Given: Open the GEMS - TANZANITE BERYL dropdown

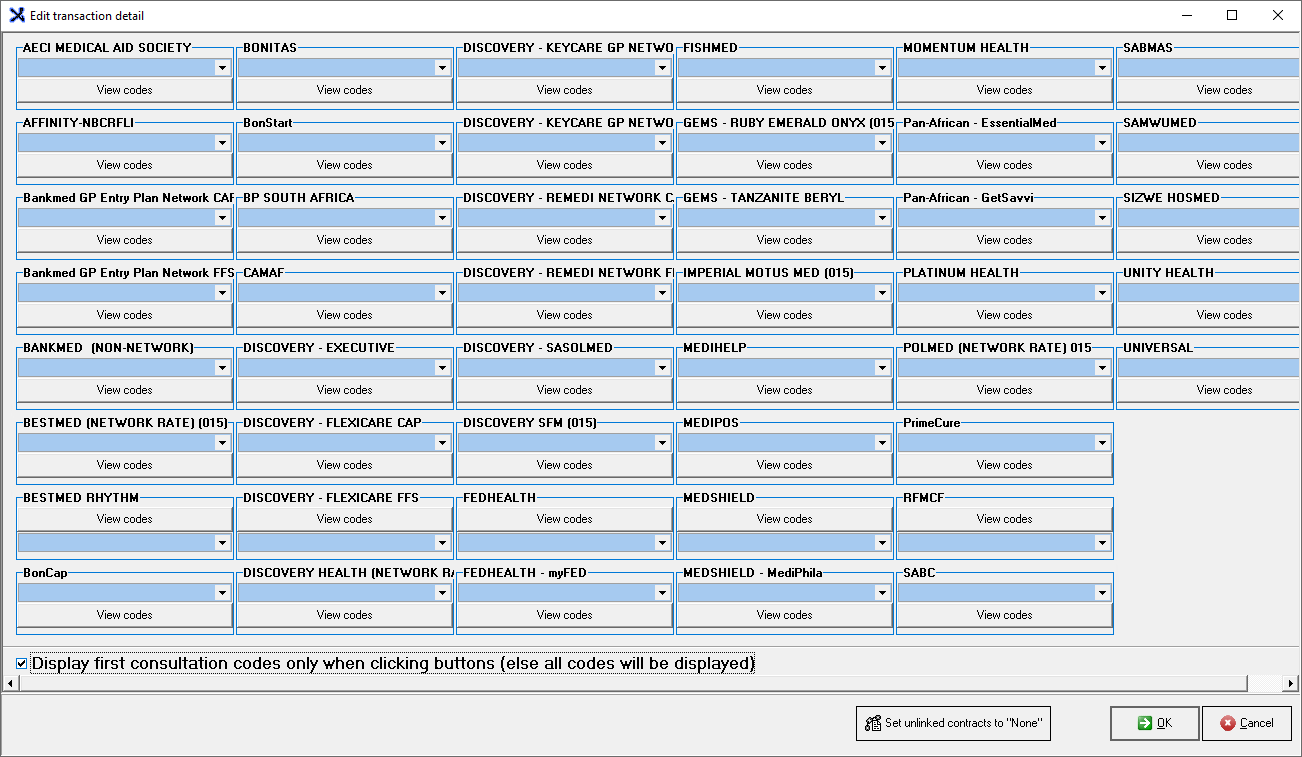Looking at the screenshot, I should click(x=882, y=218).
